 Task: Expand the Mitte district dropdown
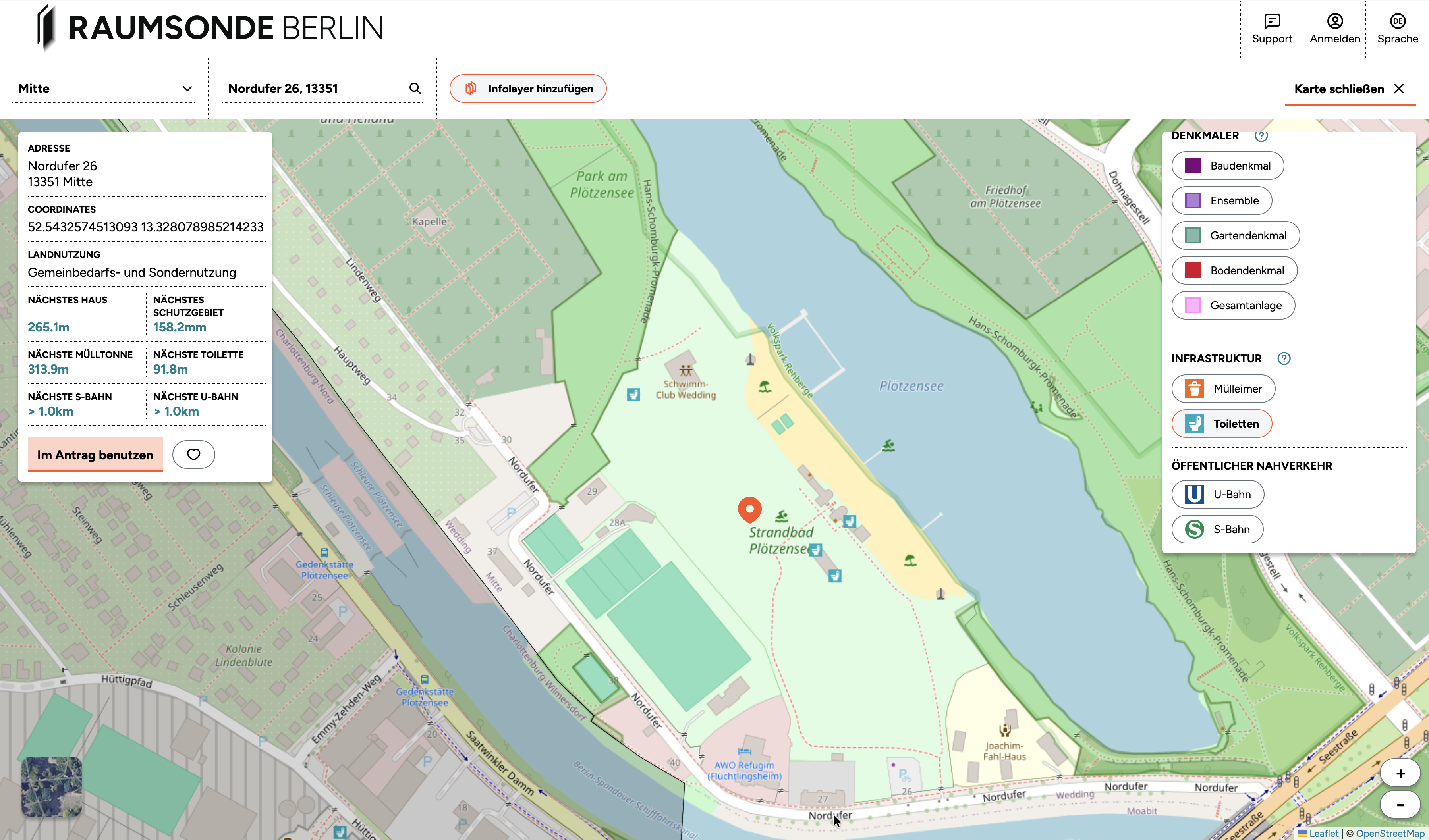tap(104, 89)
